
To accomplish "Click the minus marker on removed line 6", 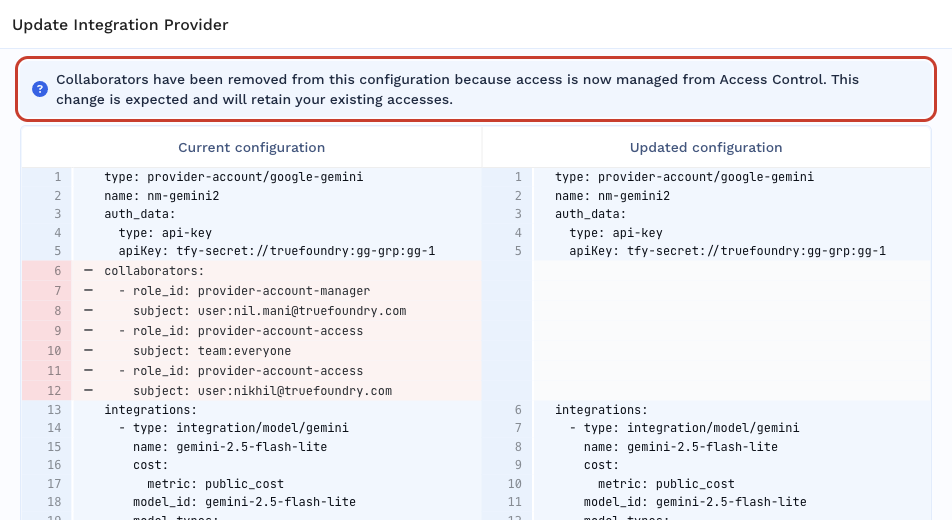I will point(89,271).
